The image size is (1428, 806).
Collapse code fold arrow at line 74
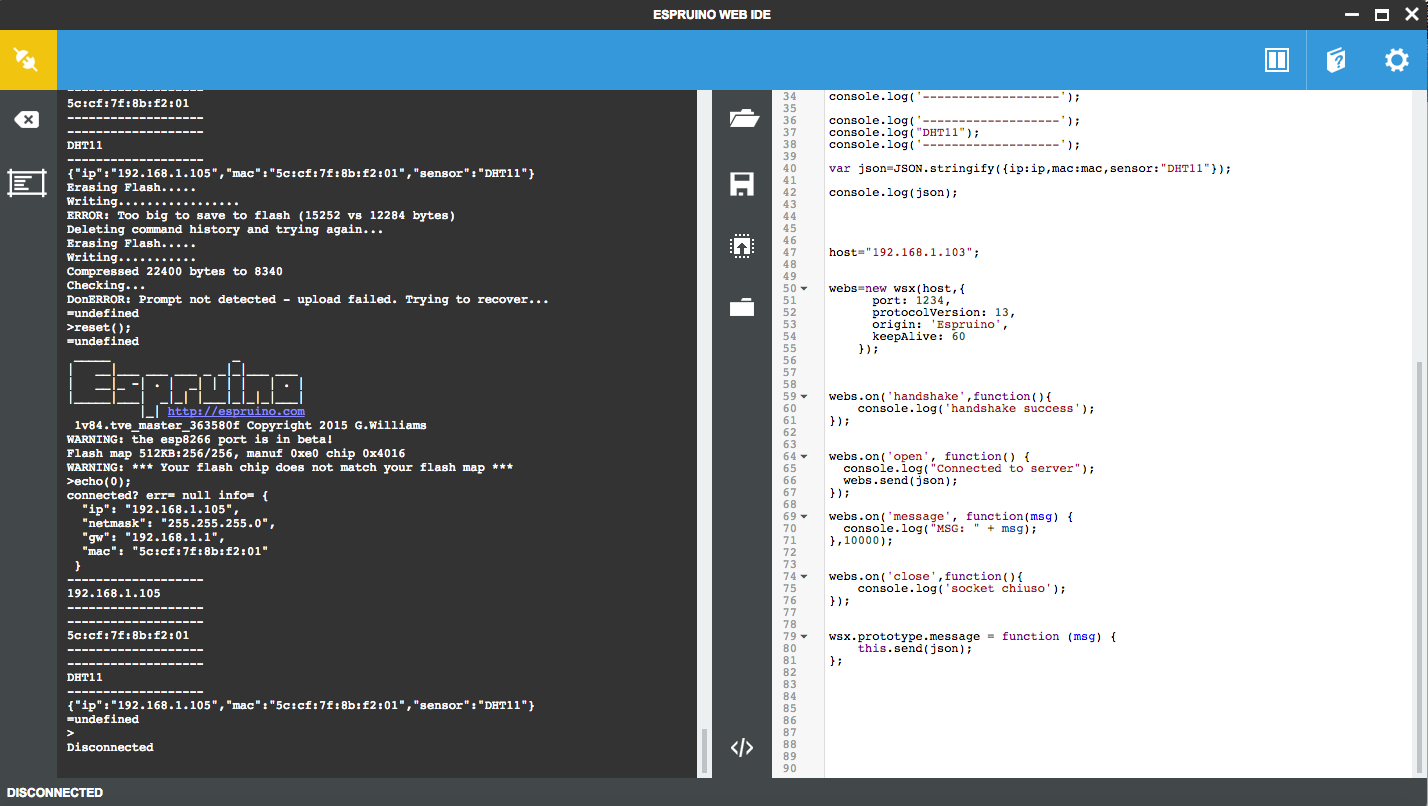(804, 577)
